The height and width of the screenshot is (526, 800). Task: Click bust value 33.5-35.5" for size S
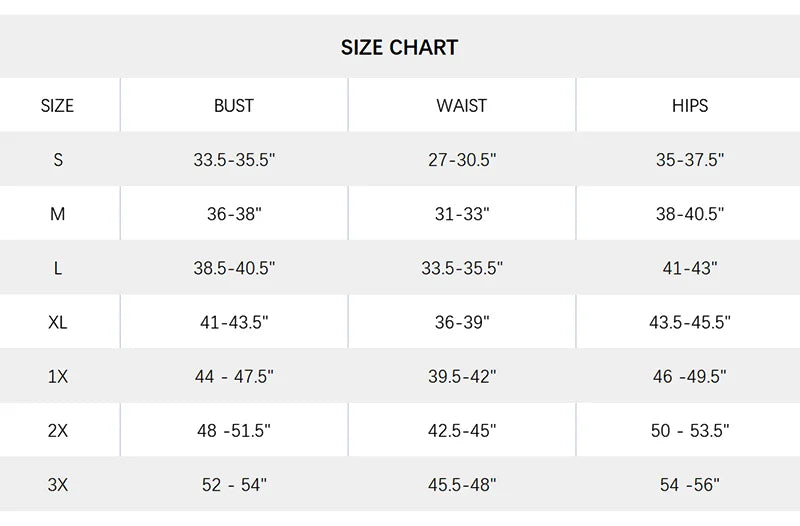click(233, 159)
